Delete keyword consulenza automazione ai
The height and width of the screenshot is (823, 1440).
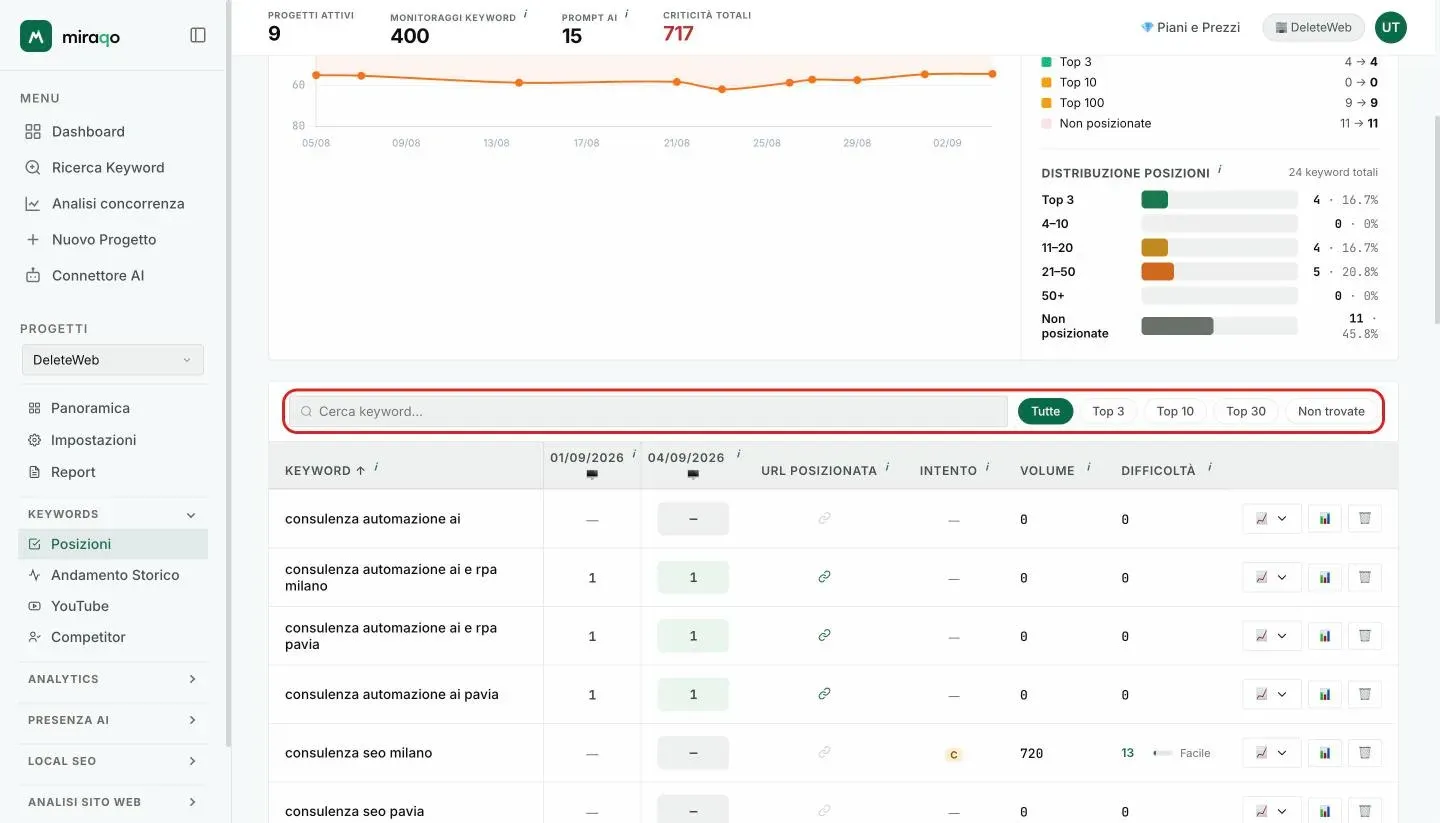click(1365, 519)
